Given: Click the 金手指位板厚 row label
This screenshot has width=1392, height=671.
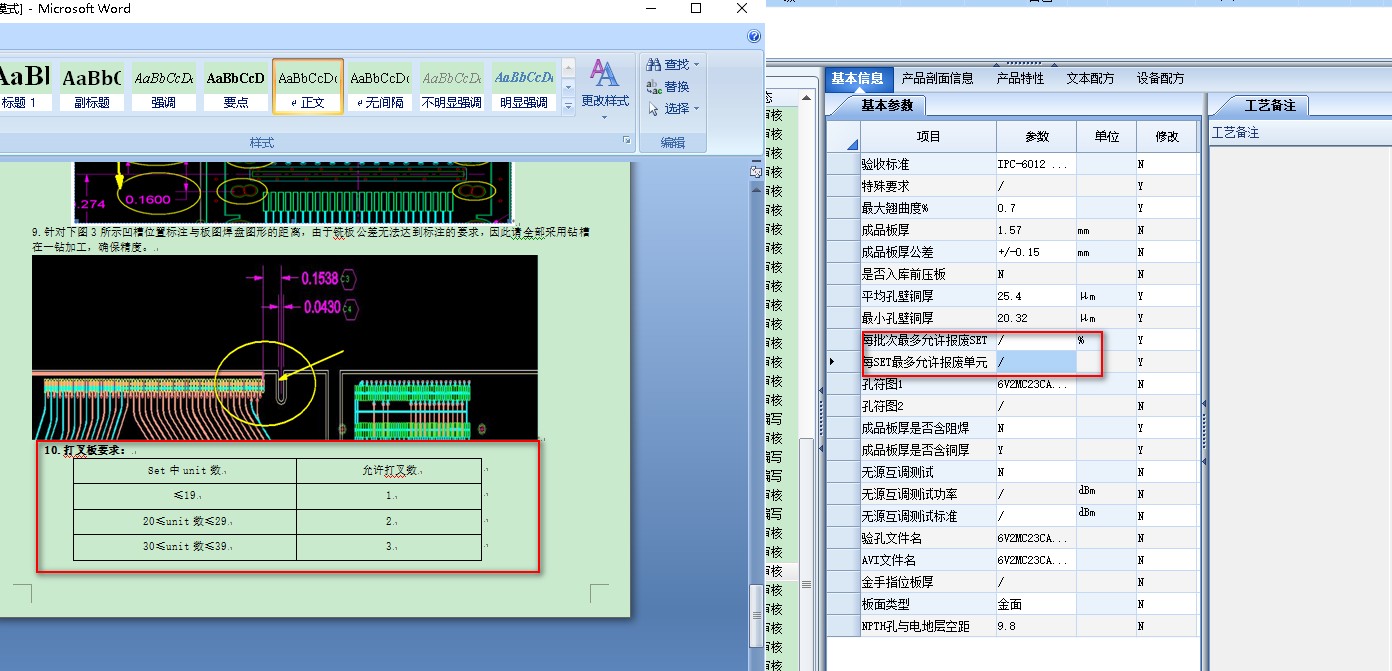Looking at the screenshot, I should click(x=898, y=582).
